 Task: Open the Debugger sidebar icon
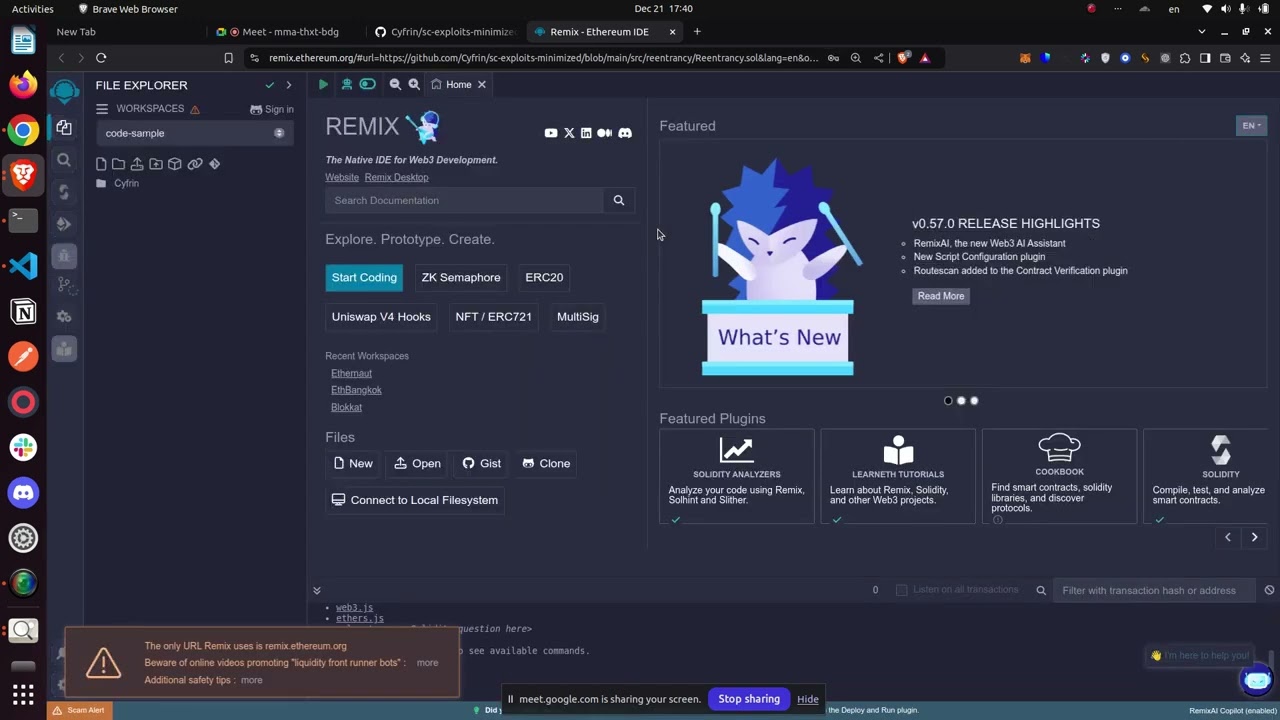click(x=64, y=256)
